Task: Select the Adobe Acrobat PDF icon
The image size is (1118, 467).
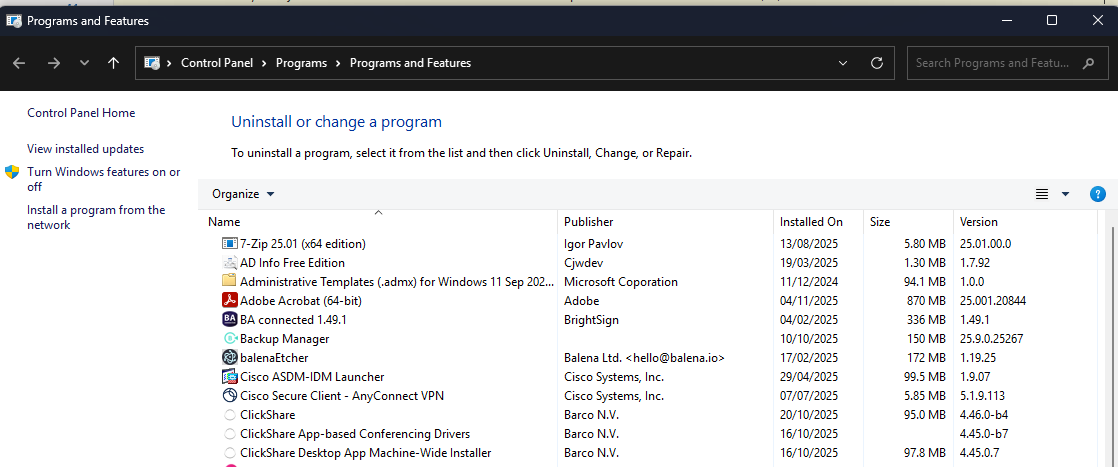Action: 229,300
